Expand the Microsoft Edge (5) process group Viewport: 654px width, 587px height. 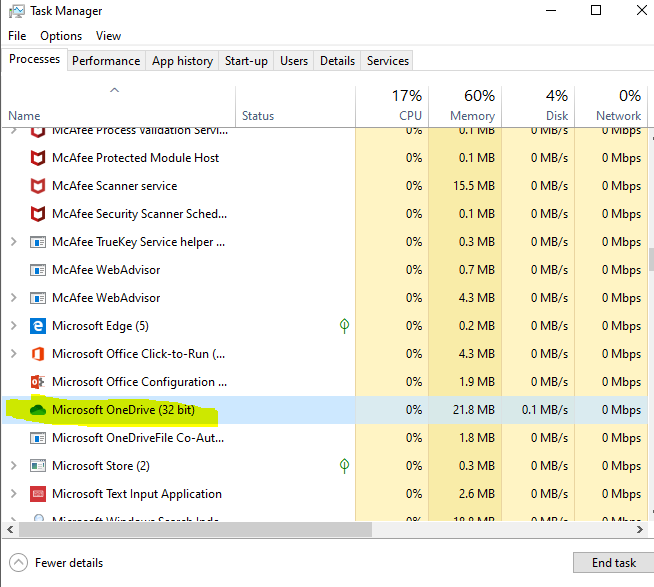[14, 325]
